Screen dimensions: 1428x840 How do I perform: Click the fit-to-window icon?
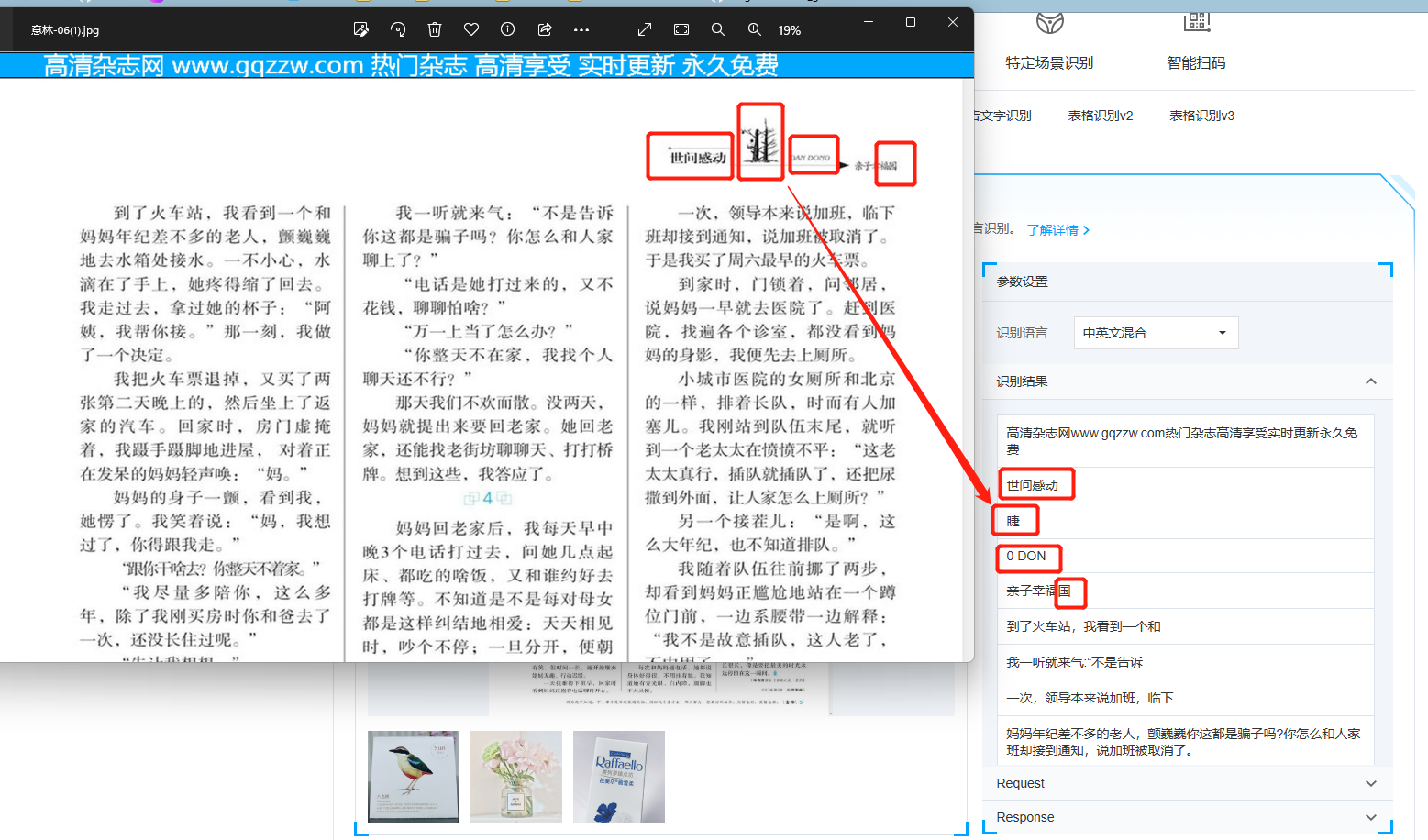[681, 29]
